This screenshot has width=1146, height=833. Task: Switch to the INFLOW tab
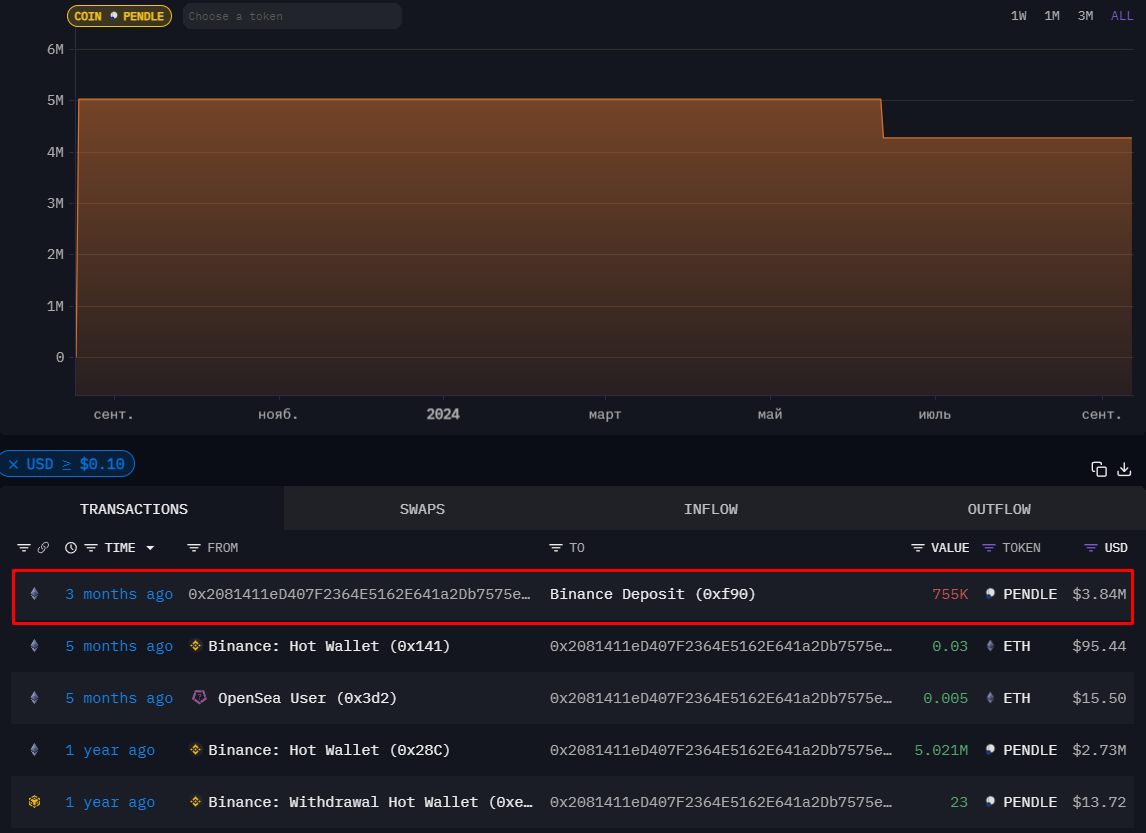pos(710,509)
